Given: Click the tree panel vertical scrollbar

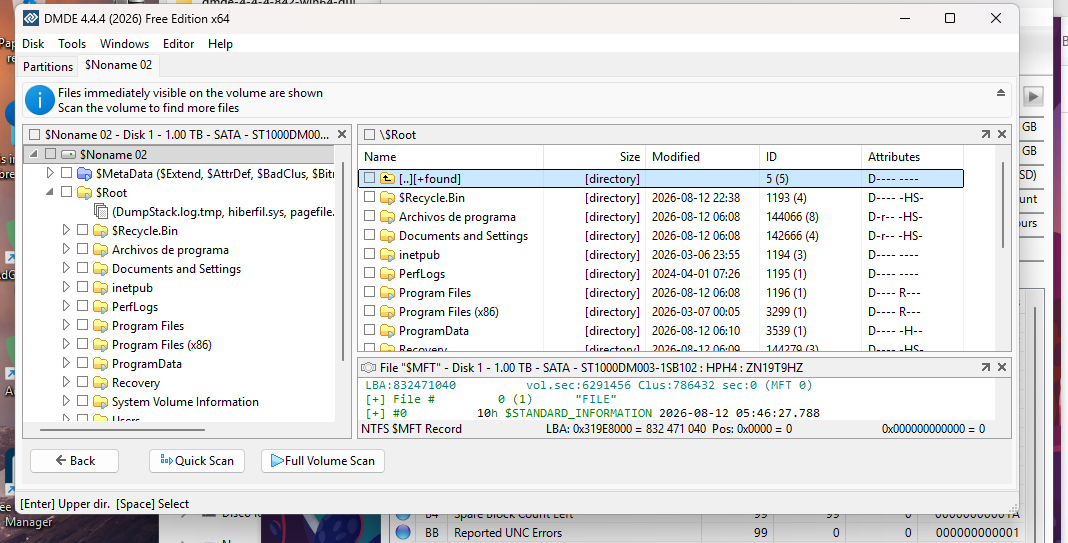Looking at the screenshot, I should click(343, 262).
